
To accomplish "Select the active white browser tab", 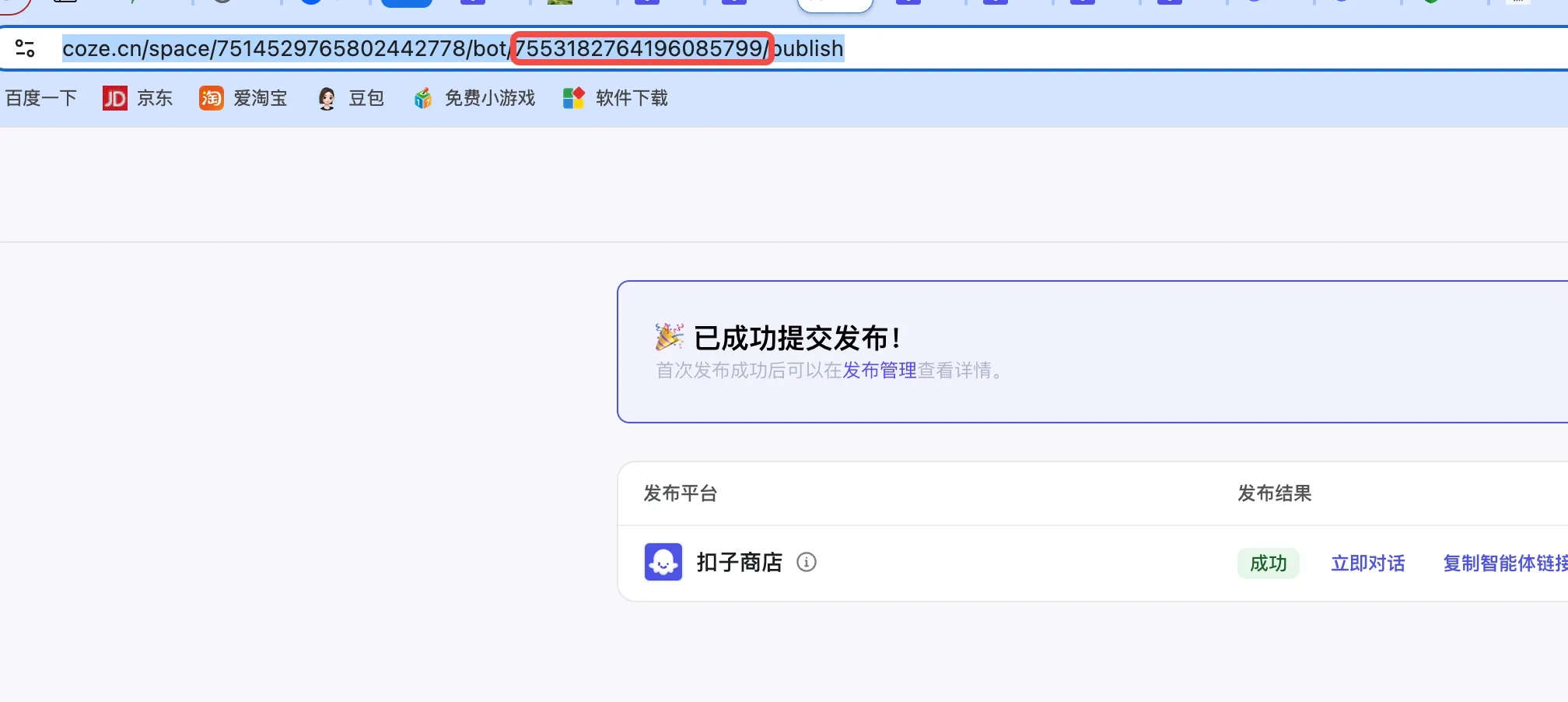I will [x=835, y=5].
